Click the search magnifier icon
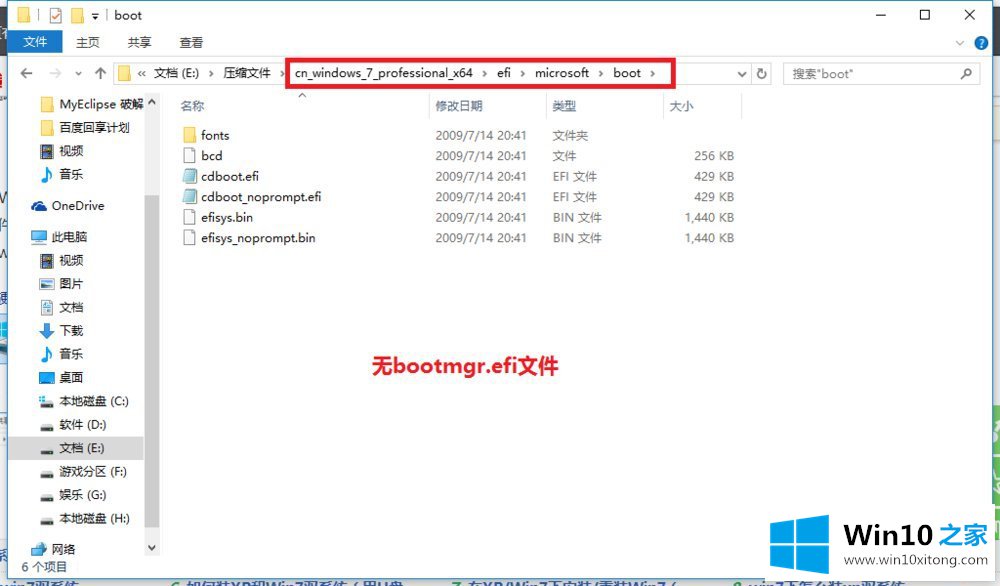This screenshot has height=586, width=1000. pyautogui.click(x=966, y=74)
